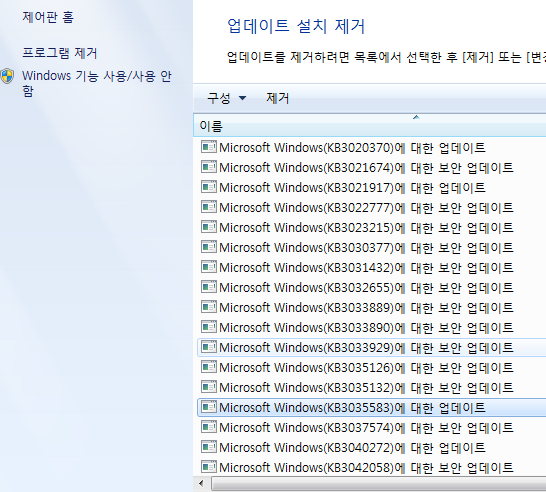Click the left arrow of horizontal scrollbar
546x492 pixels.
pos(201,483)
